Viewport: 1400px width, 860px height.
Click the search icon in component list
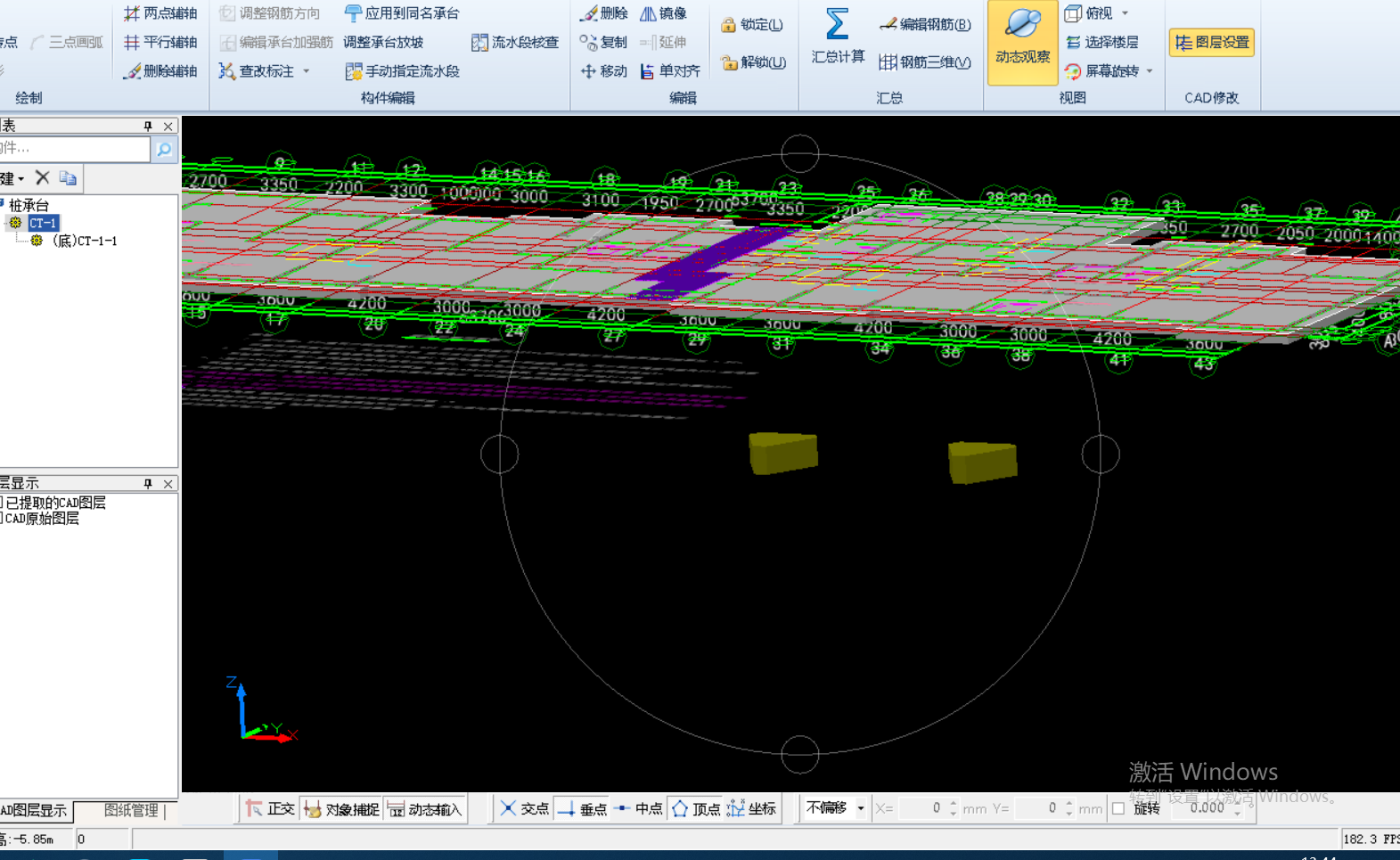(x=164, y=149)
